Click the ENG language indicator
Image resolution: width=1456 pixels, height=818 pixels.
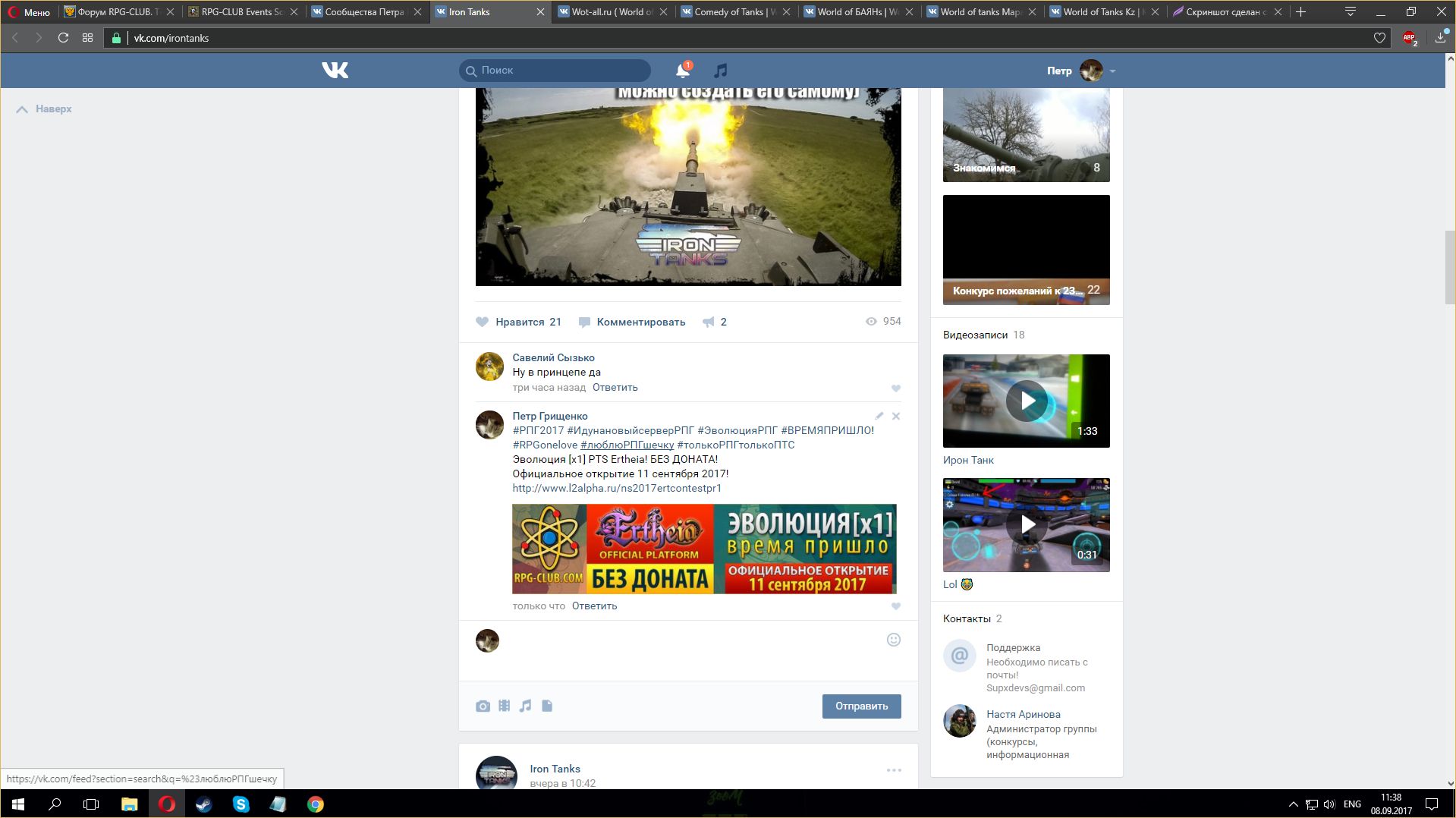tap(1352, 804)
